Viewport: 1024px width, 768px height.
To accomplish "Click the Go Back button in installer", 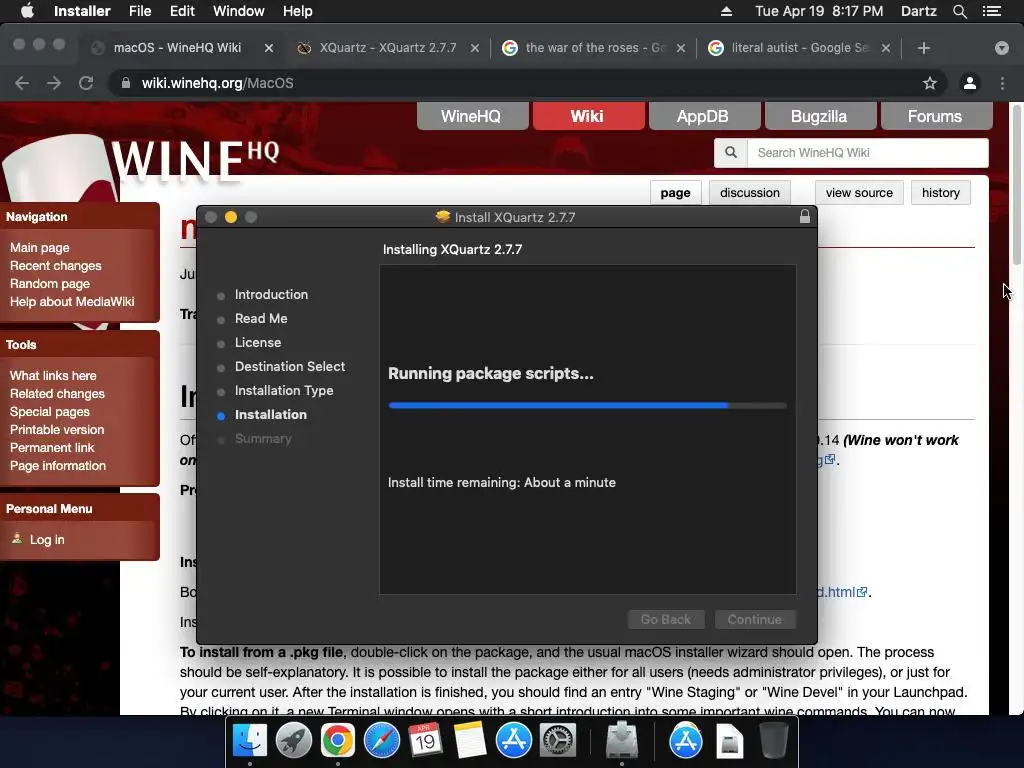I will pos(665,619).
